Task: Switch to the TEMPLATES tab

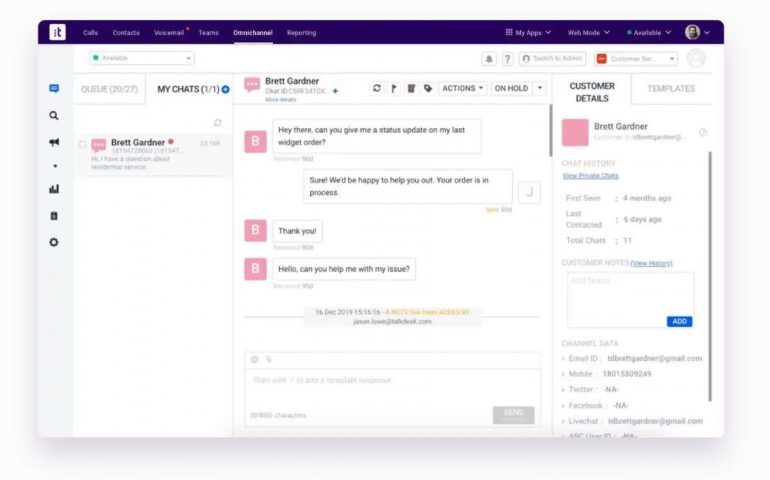Action: click(x=670, y=88)
